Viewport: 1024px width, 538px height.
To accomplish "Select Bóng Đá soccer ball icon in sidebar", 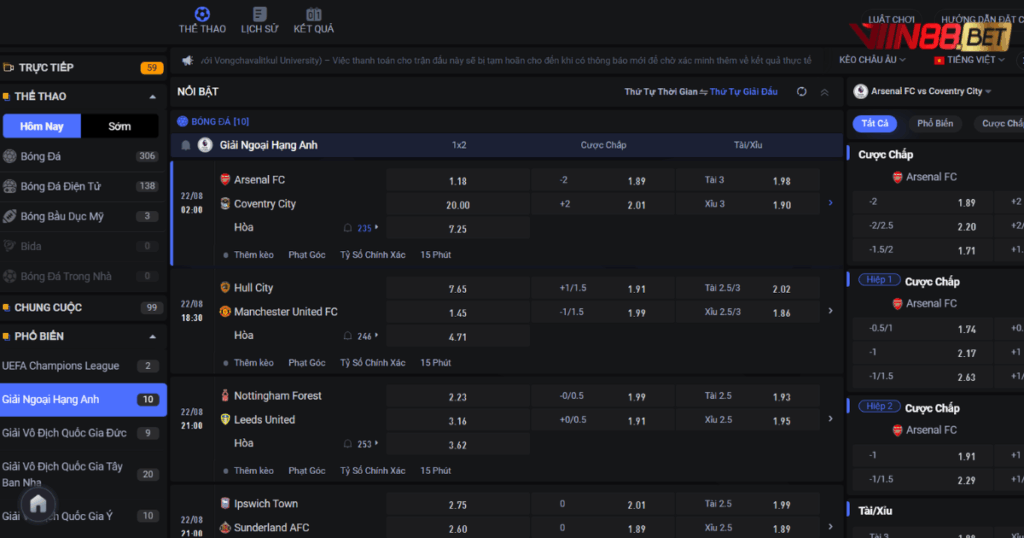I will [10, 156].
